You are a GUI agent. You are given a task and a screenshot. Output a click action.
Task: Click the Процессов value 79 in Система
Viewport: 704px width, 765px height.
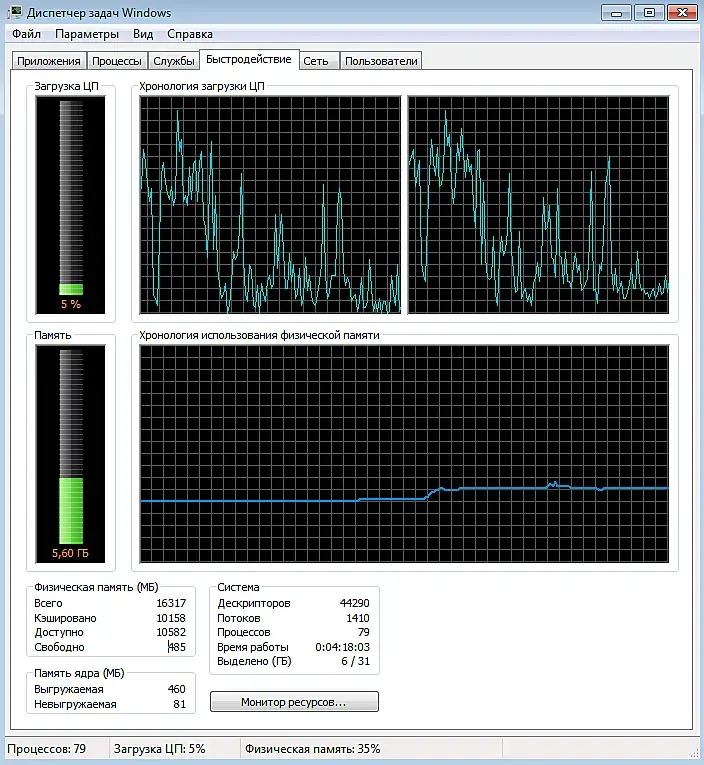click(363, 632)
